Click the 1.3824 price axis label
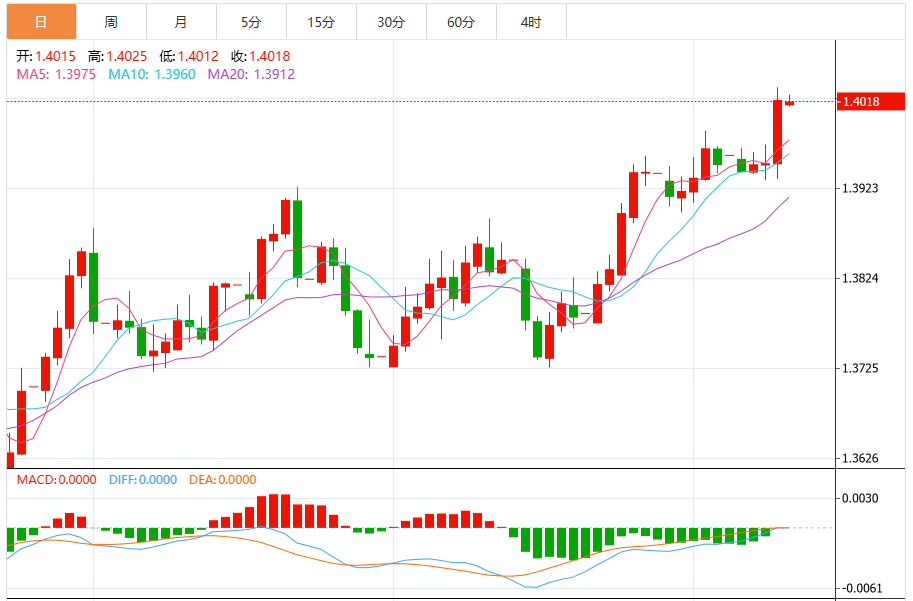The image size is (913, 601). [x=861, y=278]
